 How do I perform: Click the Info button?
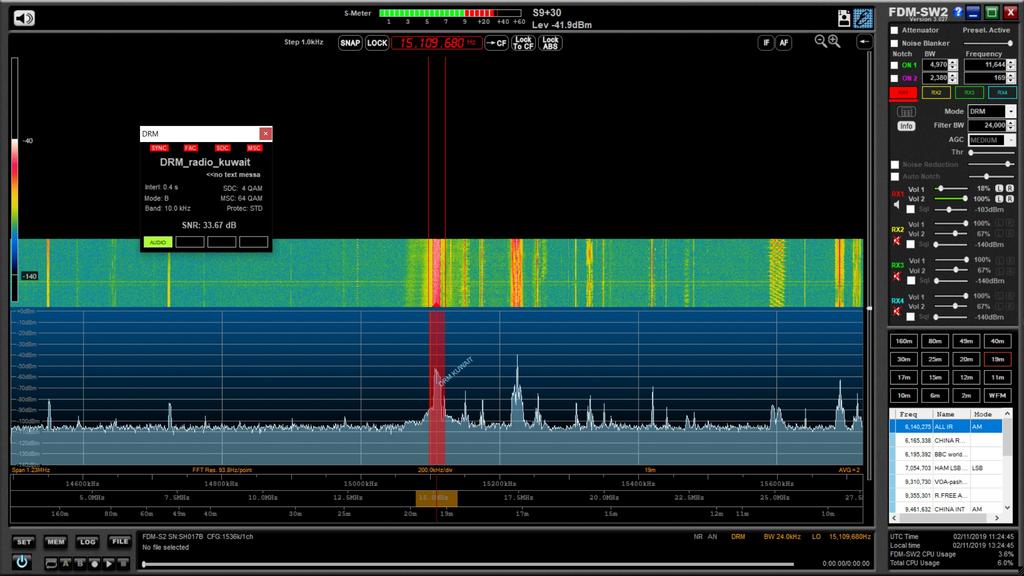coord(906,126)
